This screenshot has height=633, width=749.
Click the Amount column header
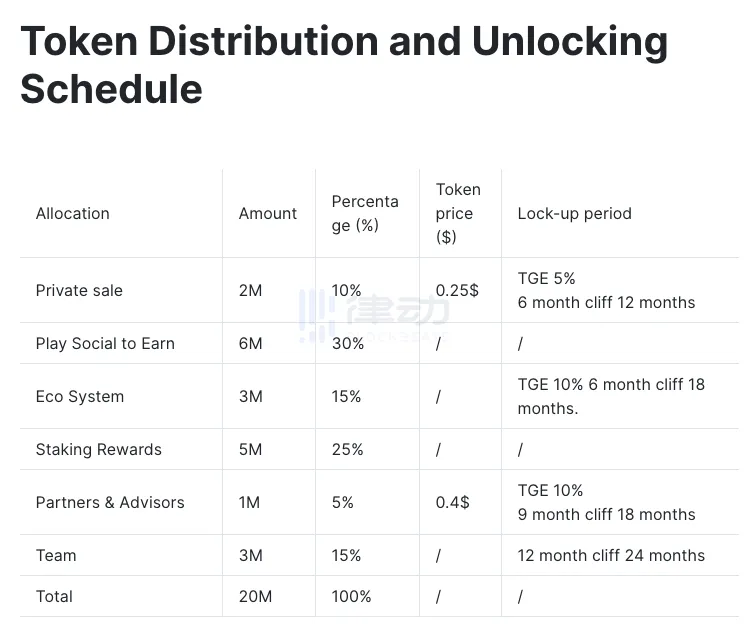267,213
